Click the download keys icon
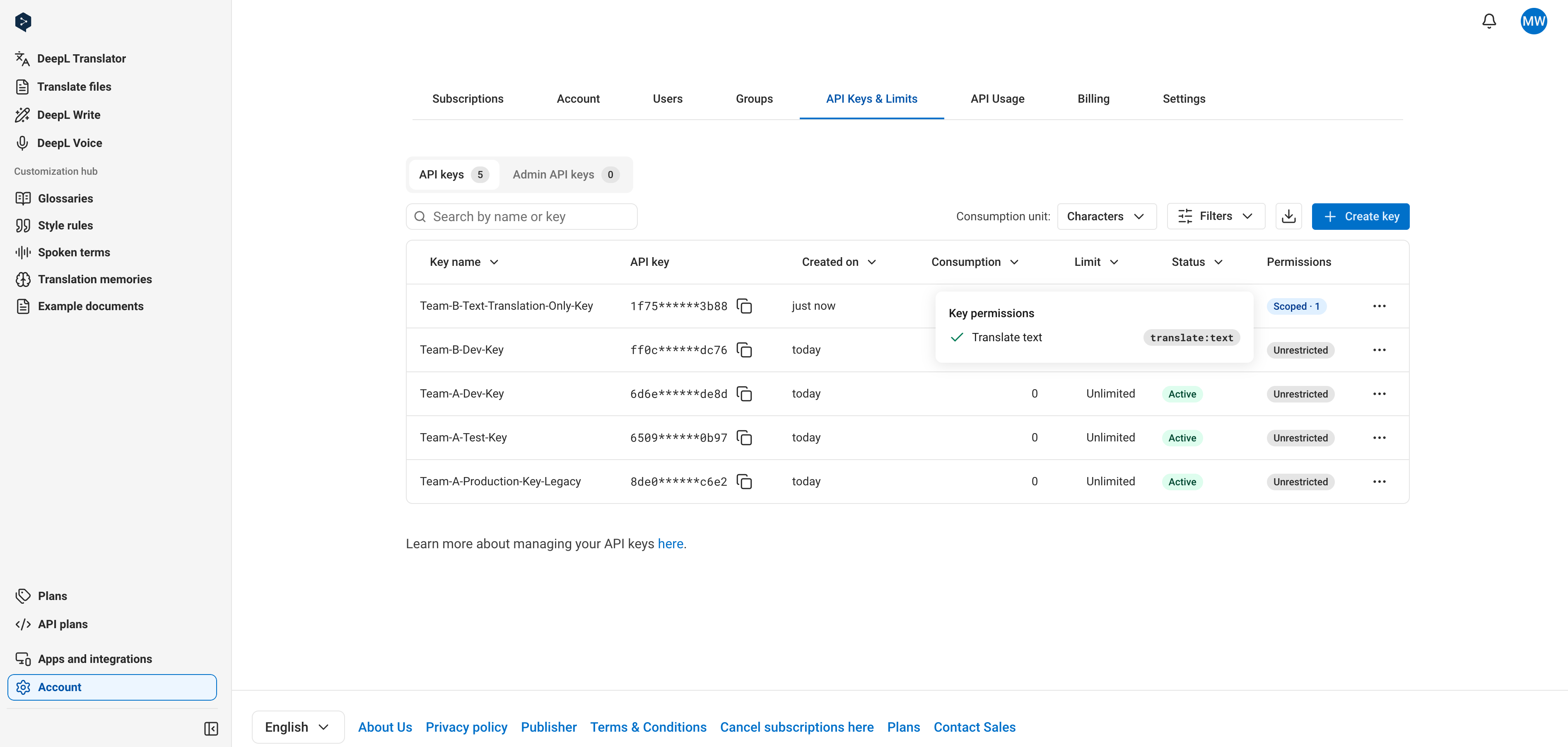 (1288, 217)
